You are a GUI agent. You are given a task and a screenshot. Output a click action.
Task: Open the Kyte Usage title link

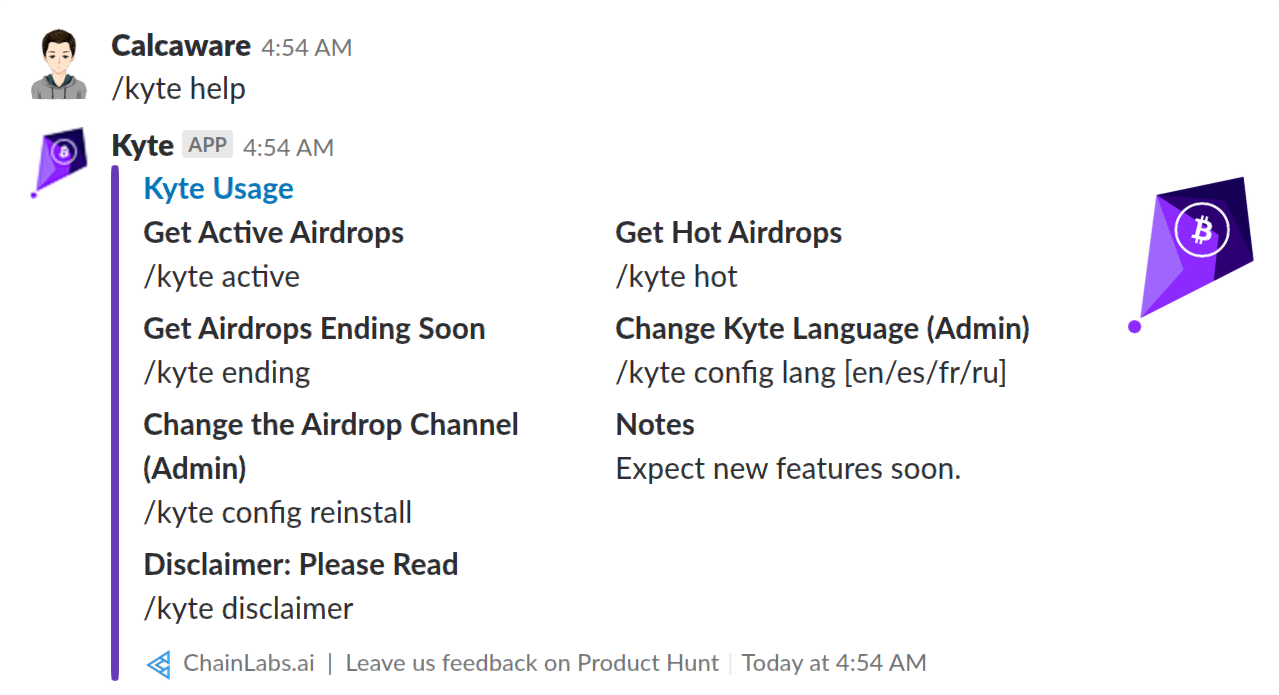pos(219,188)
